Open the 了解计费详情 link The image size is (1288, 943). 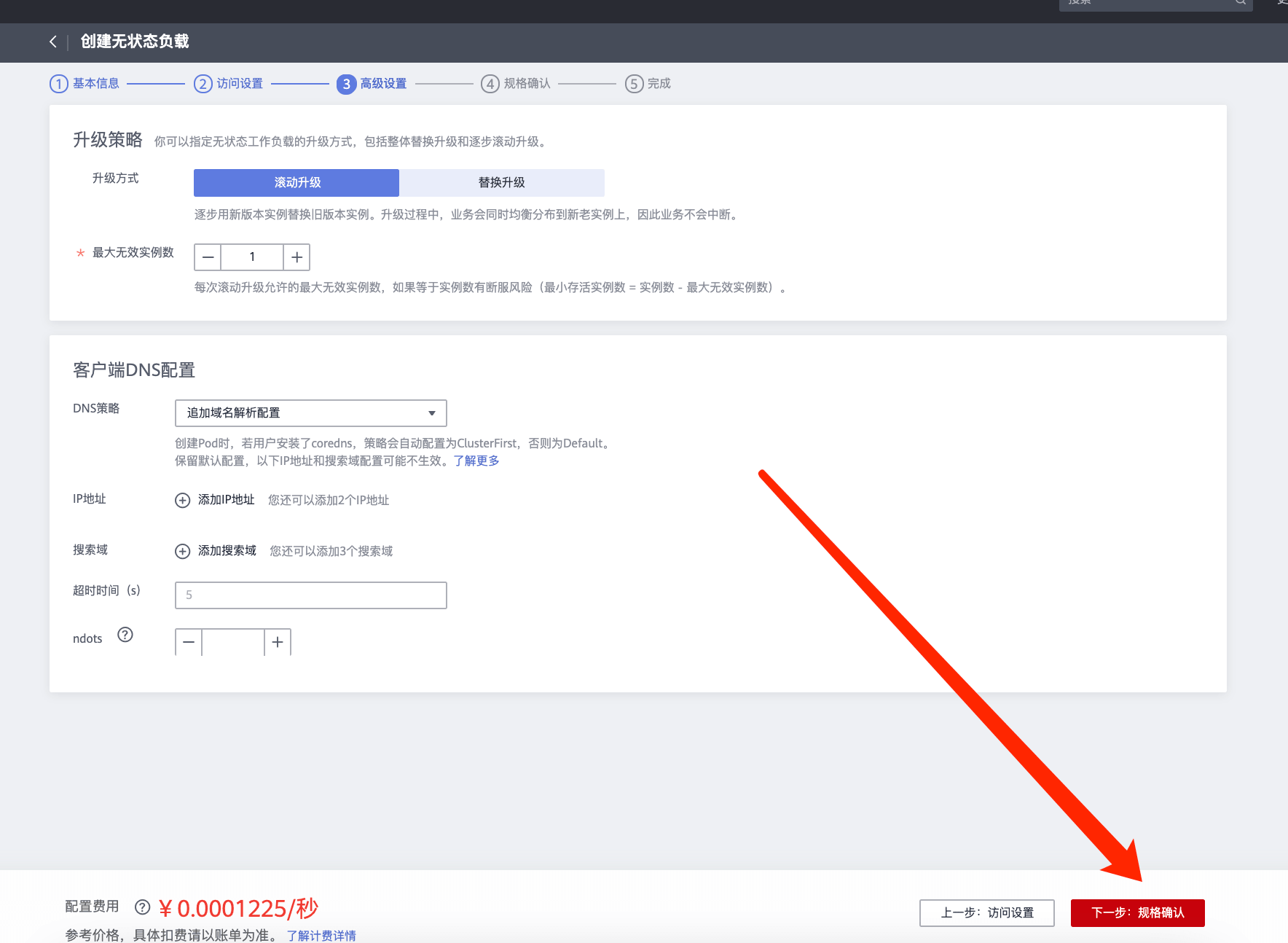[321, 935]
